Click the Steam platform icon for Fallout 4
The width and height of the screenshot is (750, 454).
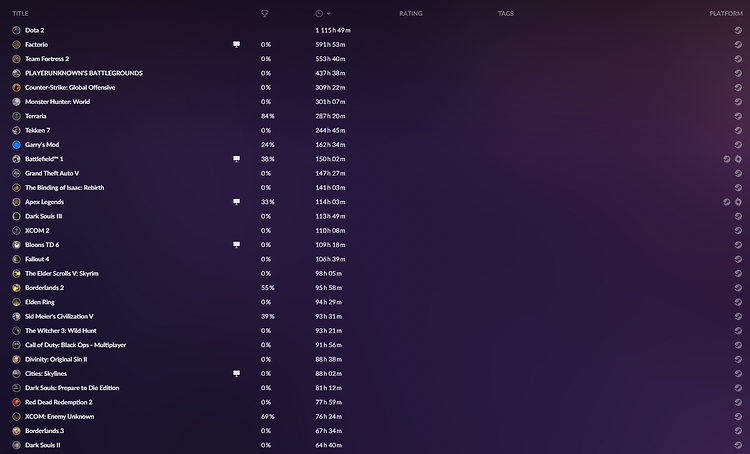click(x=738, y=259)
